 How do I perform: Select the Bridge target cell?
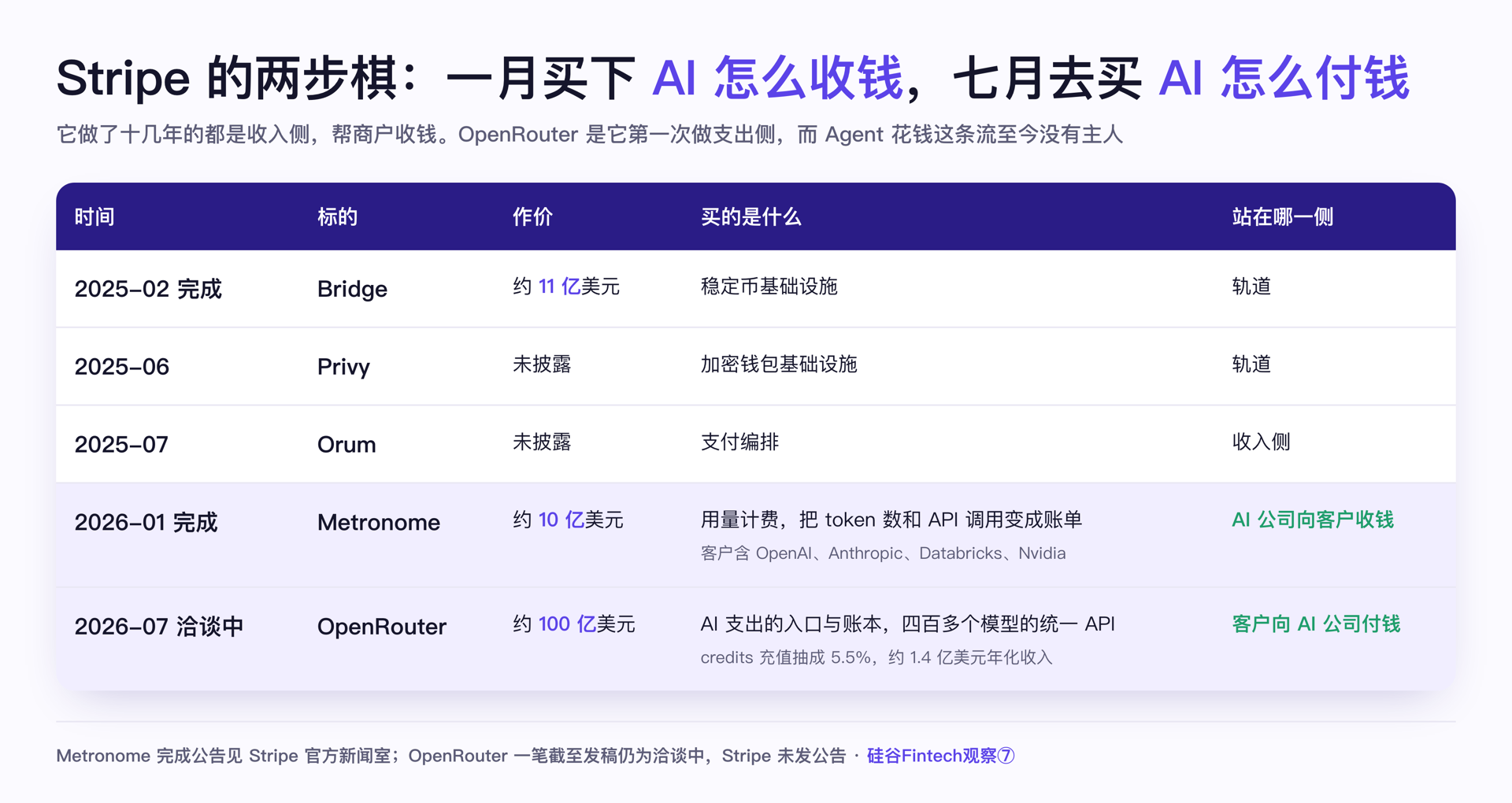click(352, 289)
